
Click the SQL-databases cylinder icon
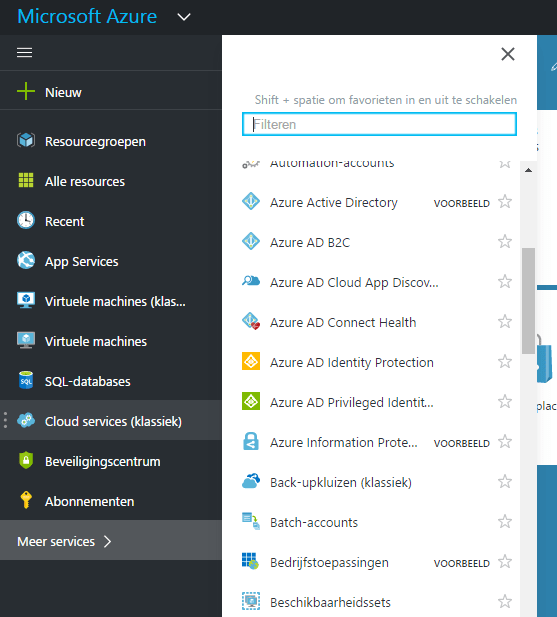[26, 380]
